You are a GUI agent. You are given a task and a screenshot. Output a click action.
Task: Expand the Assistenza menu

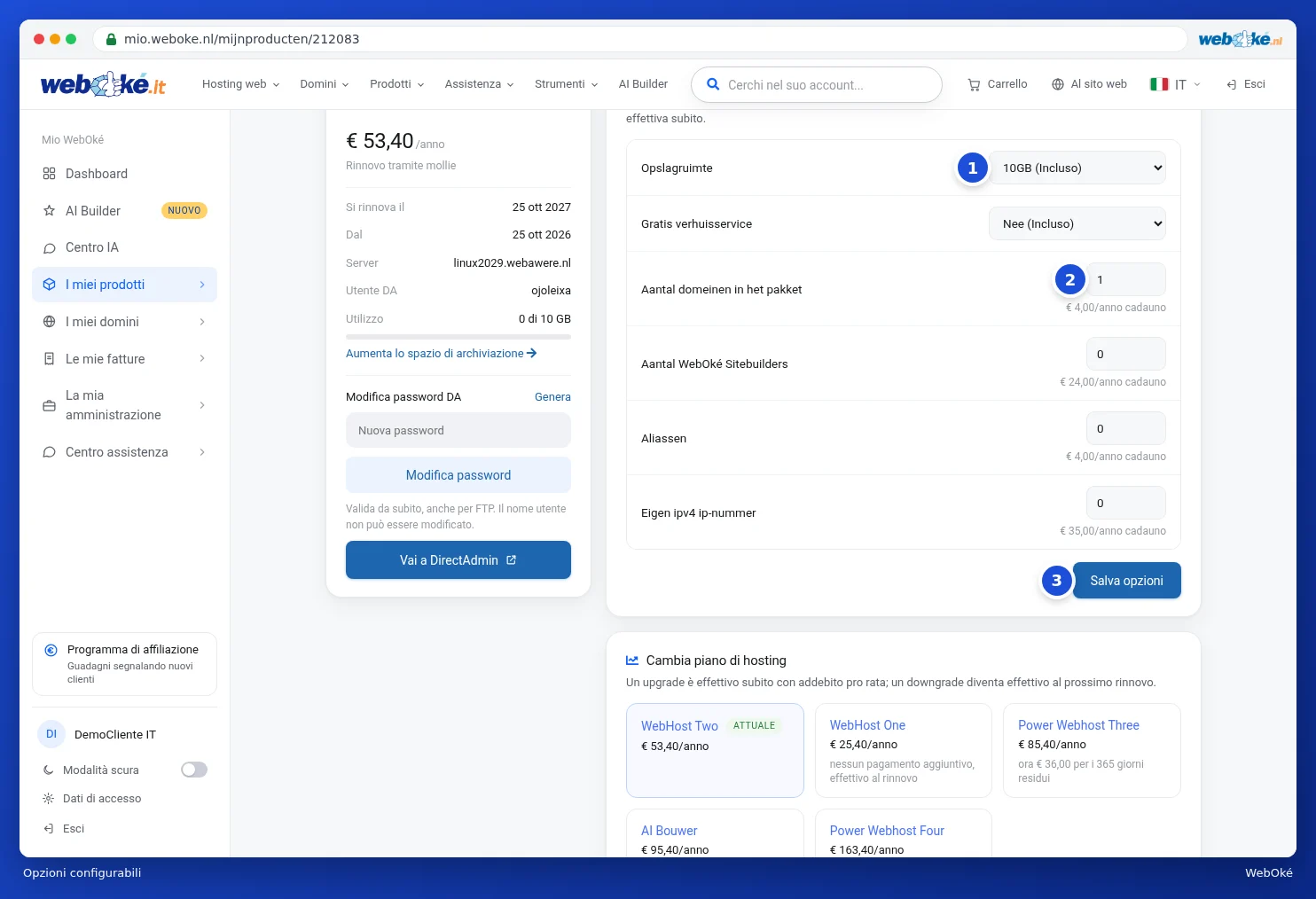(x=479, y=84)
